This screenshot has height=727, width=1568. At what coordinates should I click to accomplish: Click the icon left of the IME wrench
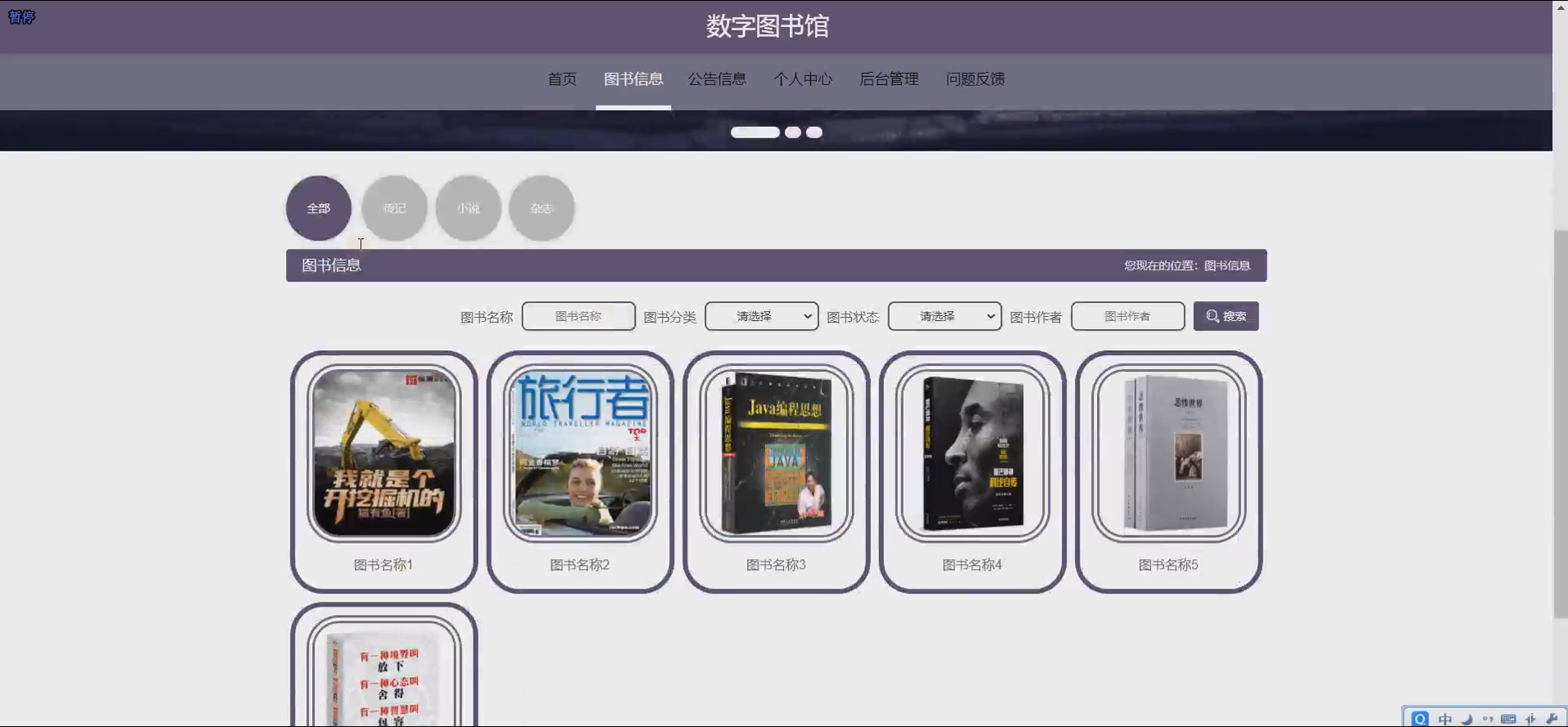coord(1530,719)
